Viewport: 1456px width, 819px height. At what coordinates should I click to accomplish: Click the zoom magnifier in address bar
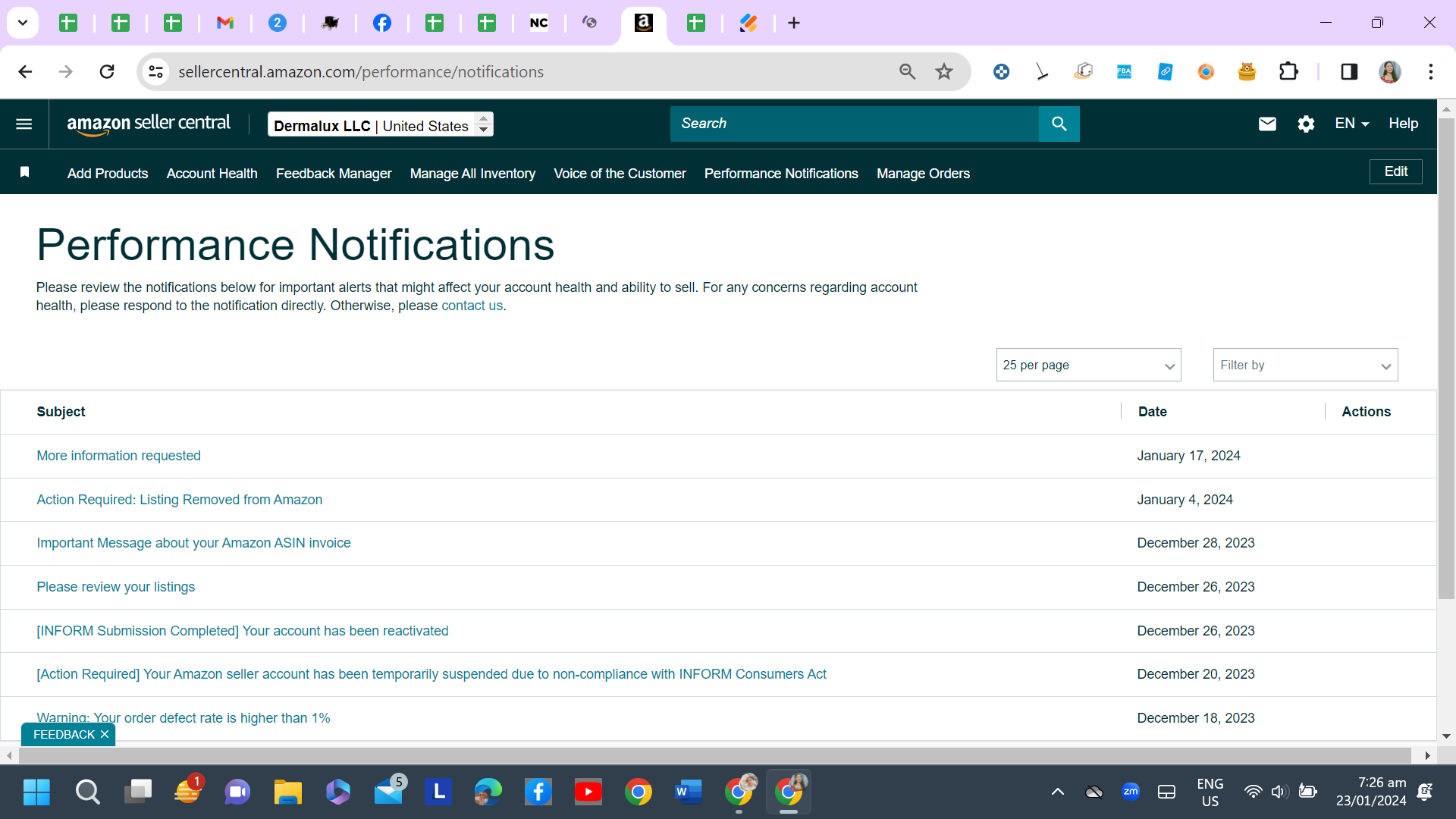907,71
